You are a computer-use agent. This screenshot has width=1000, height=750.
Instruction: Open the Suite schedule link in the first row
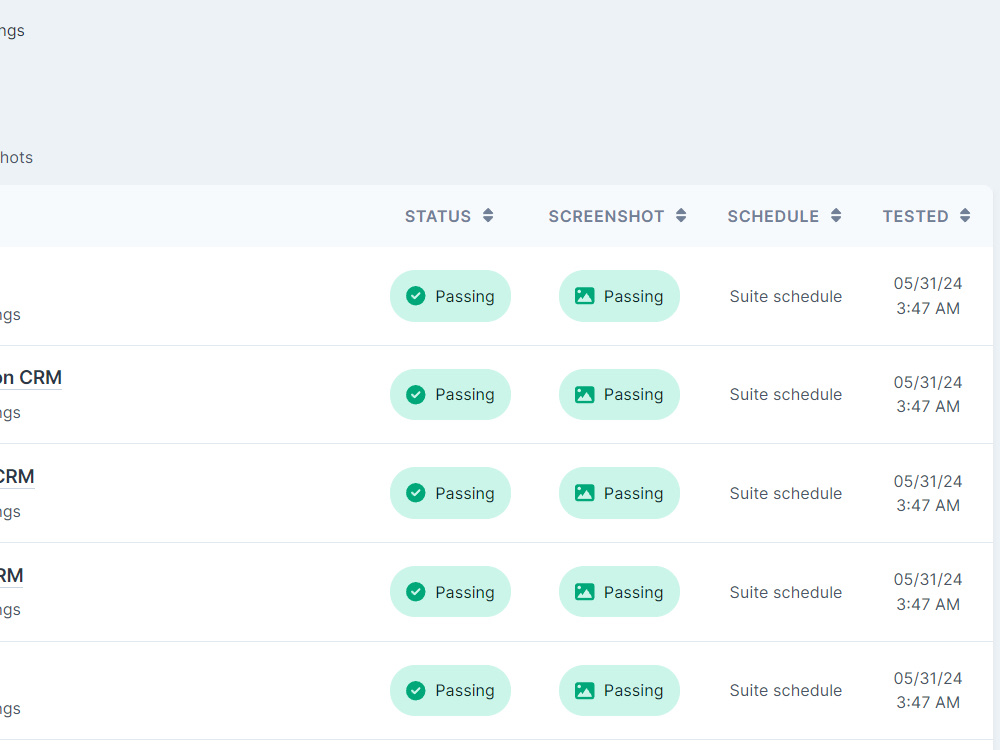(x=786, y=296)
